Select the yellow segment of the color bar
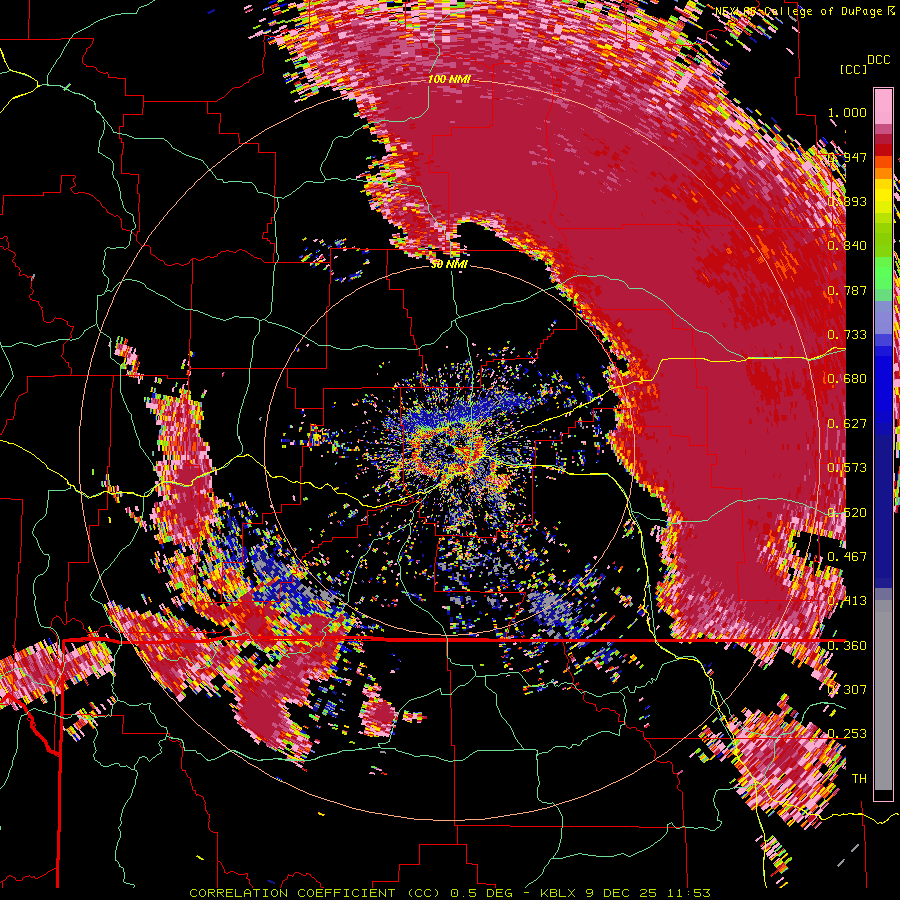The image size is (900, 900). [883, 196]
